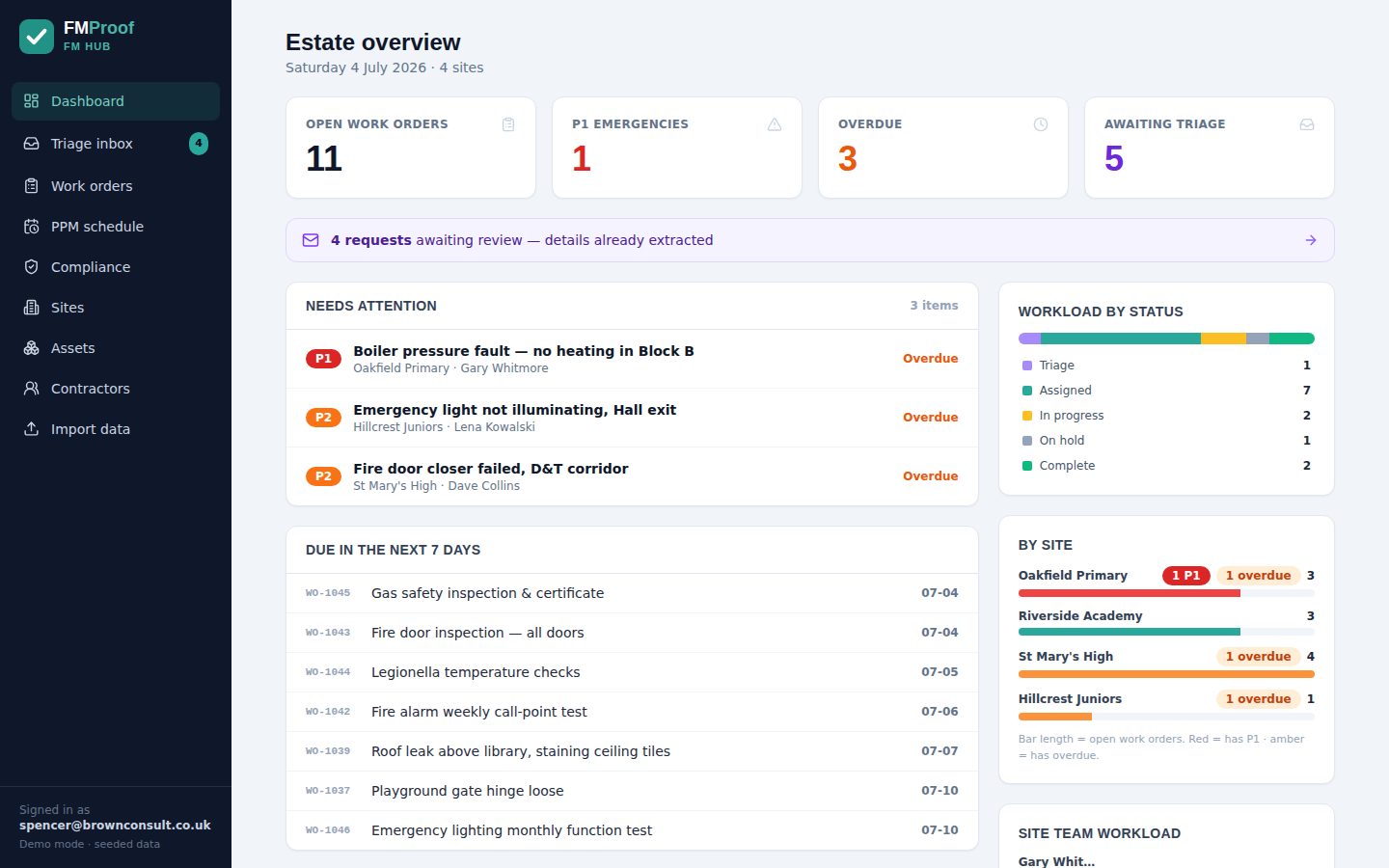Viewport: 1389px width, 868px height.
Task: Select the Triage inbox count badge
Action: 199,144
